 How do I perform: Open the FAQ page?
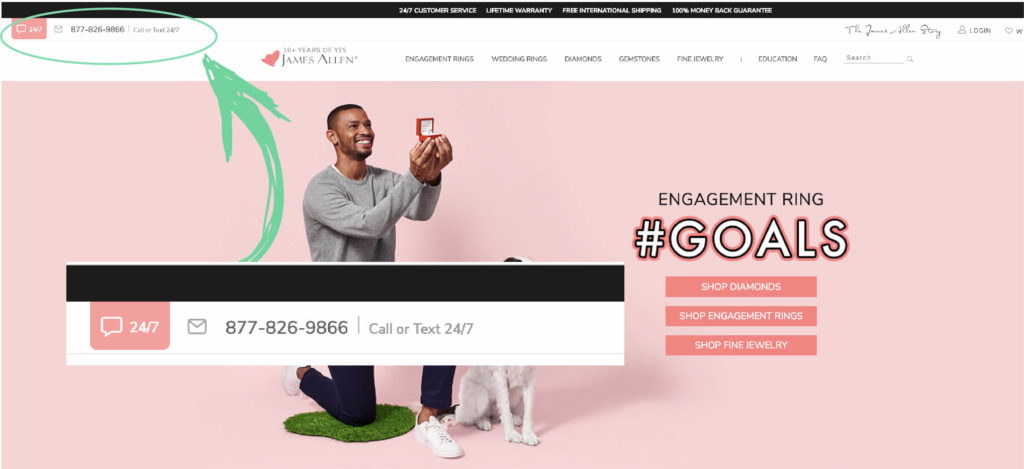pos(820,59)
